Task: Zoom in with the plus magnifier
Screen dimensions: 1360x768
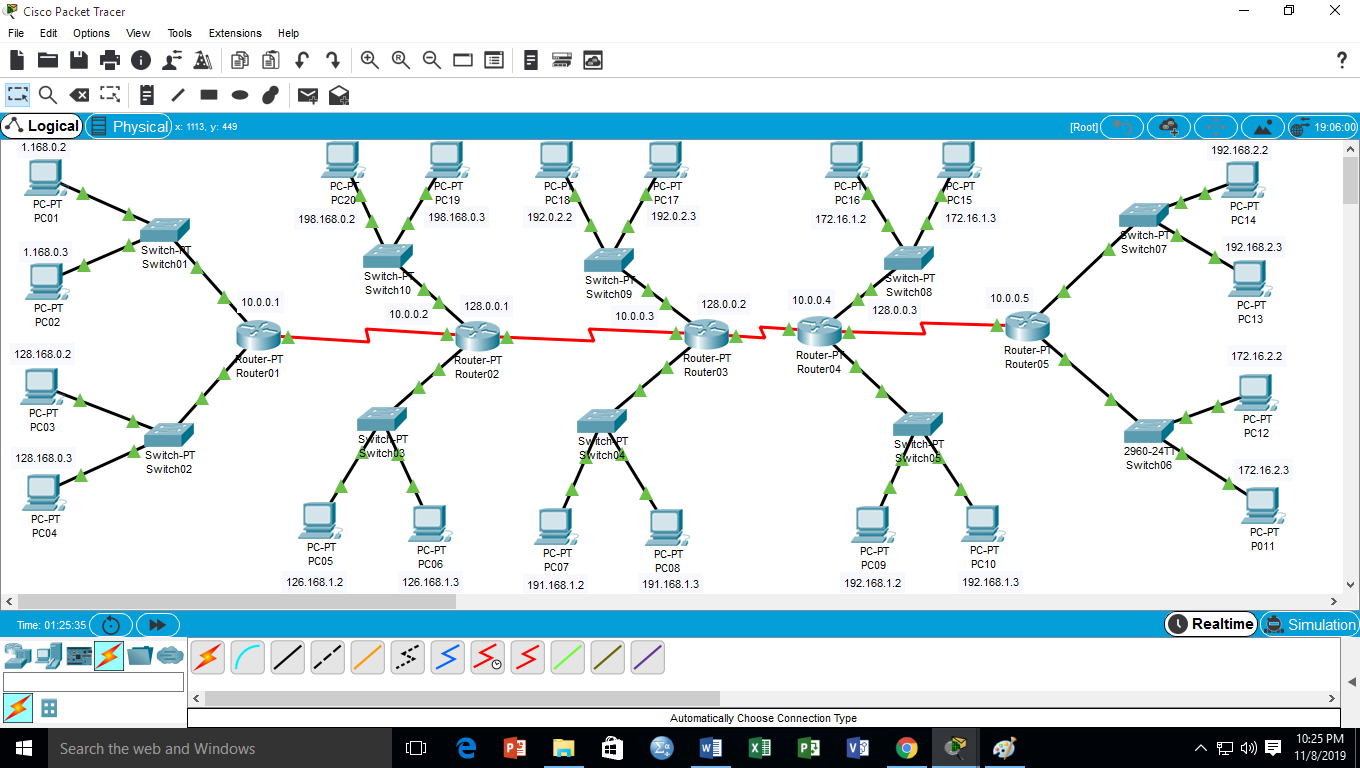Action: 370,60
